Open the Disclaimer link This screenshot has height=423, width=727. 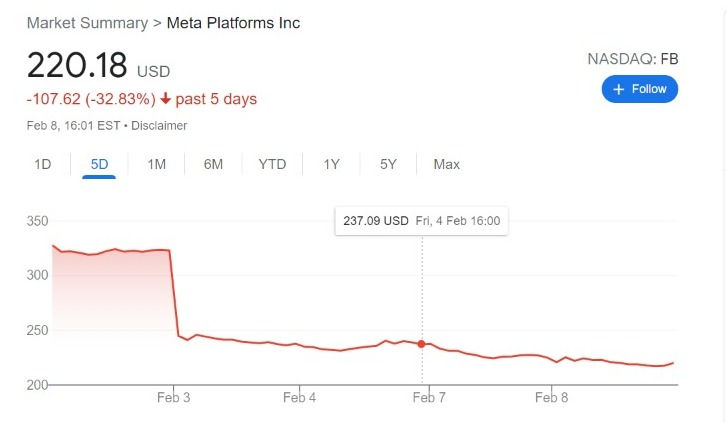(x=160, y=126)
